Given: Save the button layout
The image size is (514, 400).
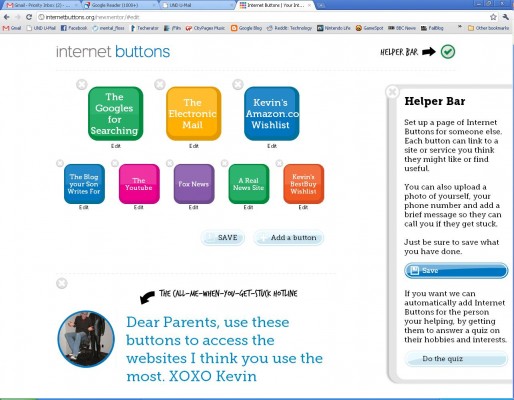Looking at the screenshot, I should 223,238.
